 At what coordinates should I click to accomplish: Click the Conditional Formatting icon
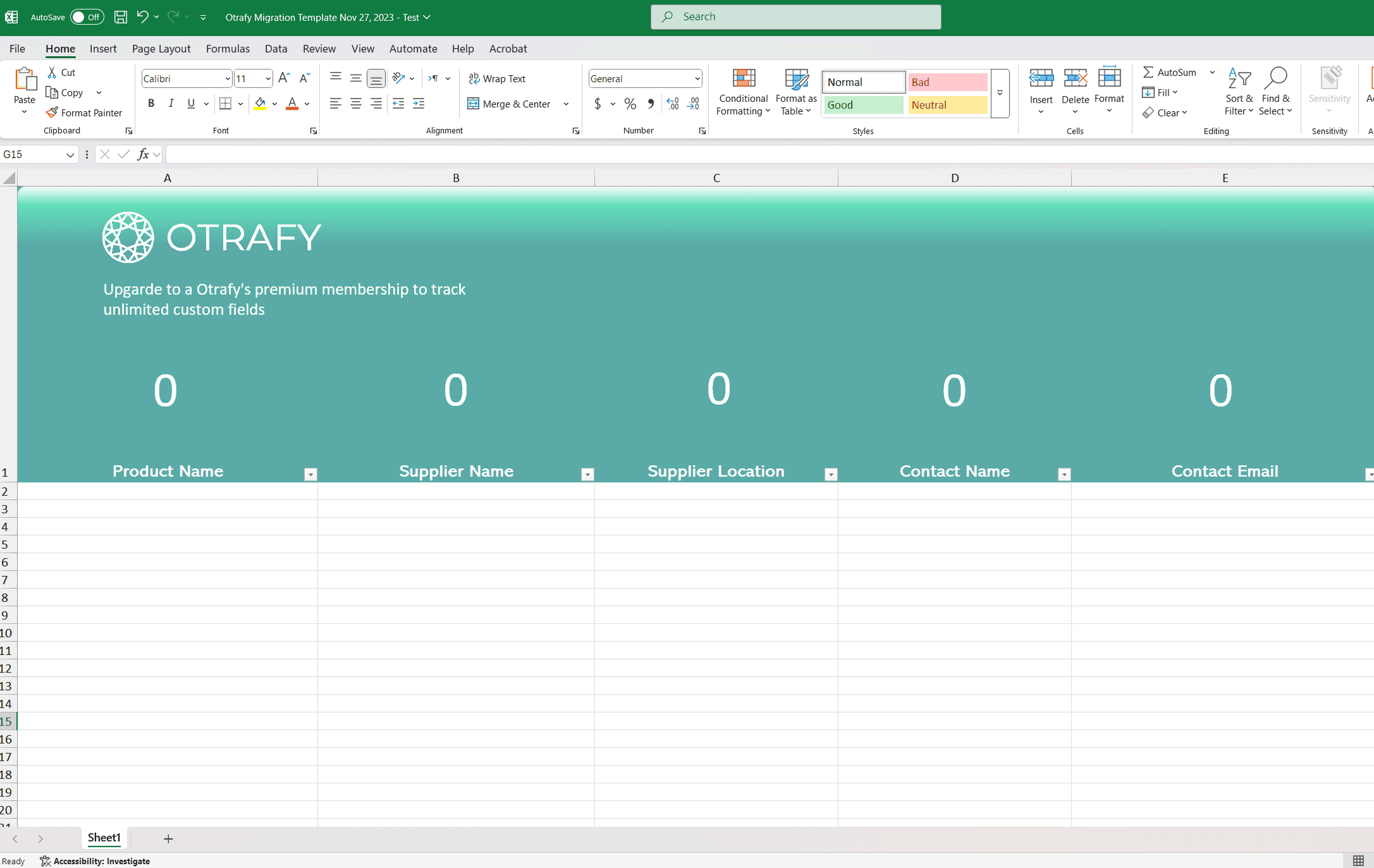pos(744,79)
